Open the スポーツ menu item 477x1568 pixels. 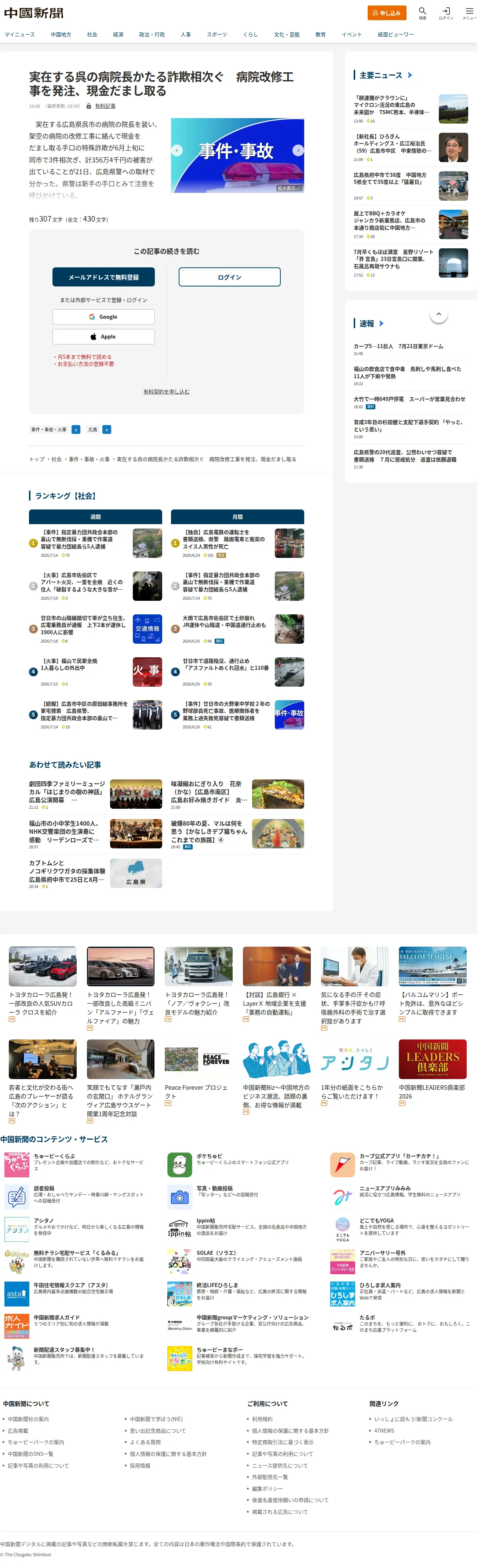click(217, 35)
